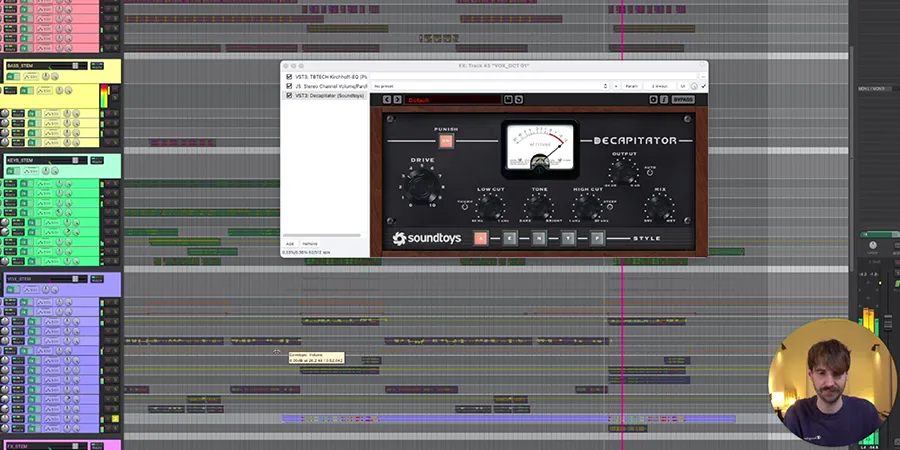This screenshot has height=450, width=900.
Task: Click the Add button in FX window
Action: 290,244
